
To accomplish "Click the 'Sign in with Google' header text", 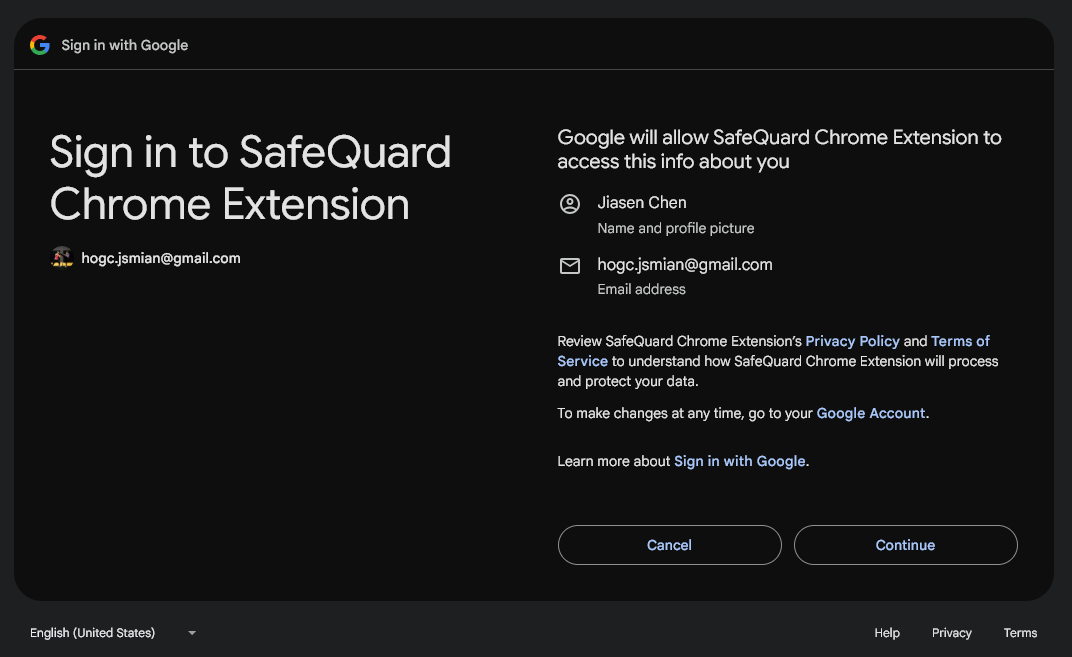I will [124, 45].
